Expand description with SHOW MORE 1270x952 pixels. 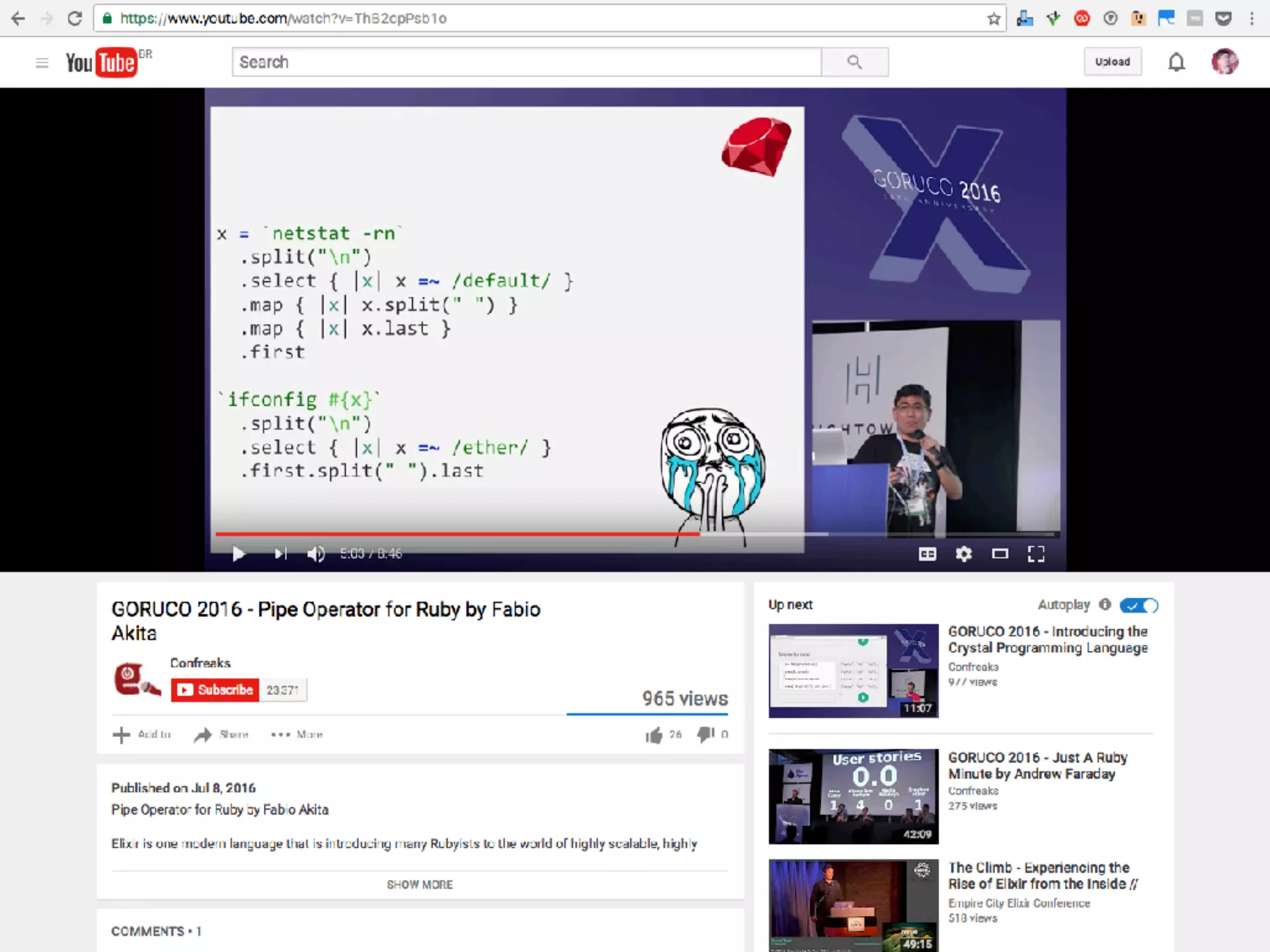pos(420,884)
